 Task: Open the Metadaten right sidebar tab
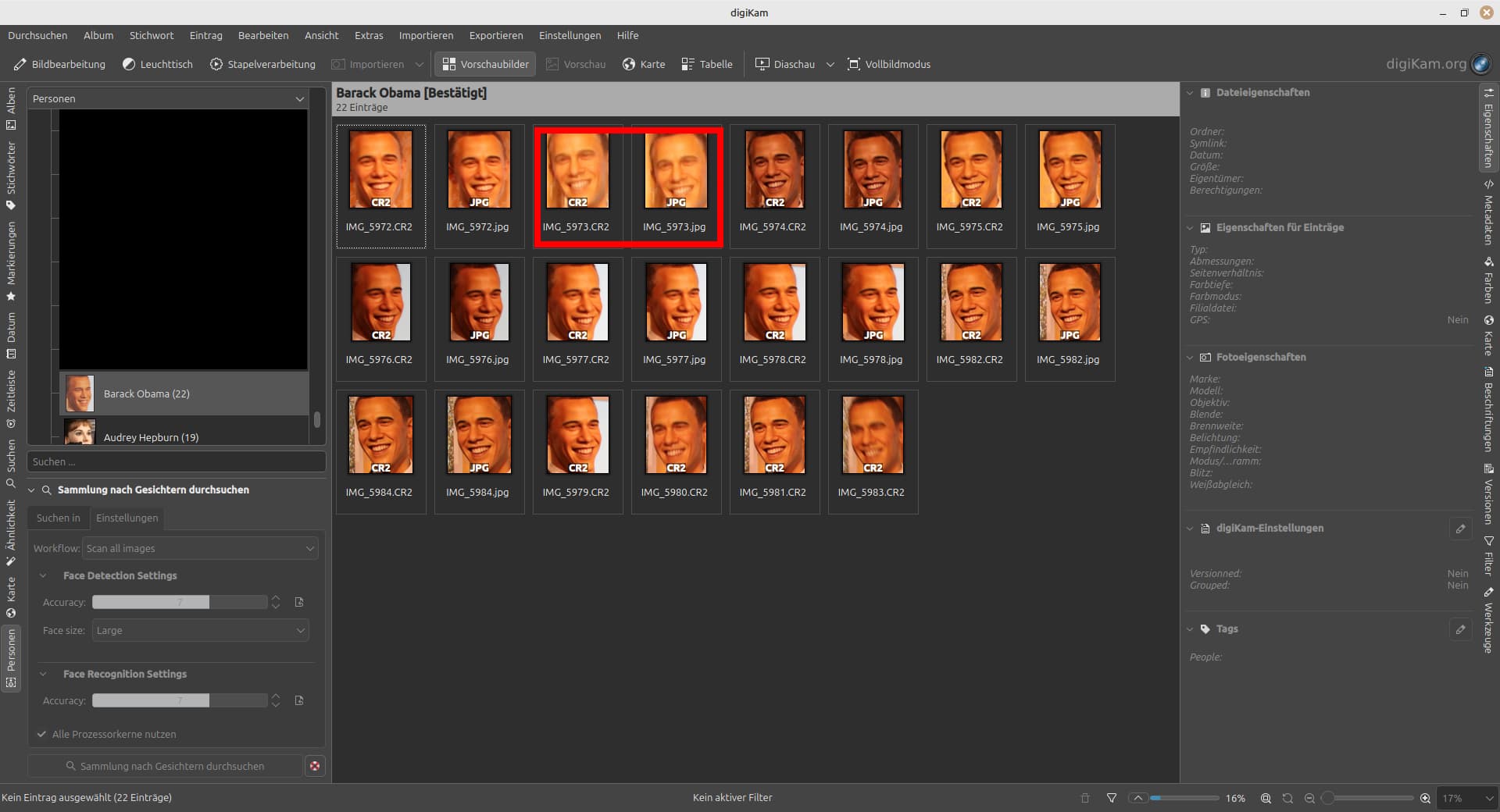click(1488, 212)
